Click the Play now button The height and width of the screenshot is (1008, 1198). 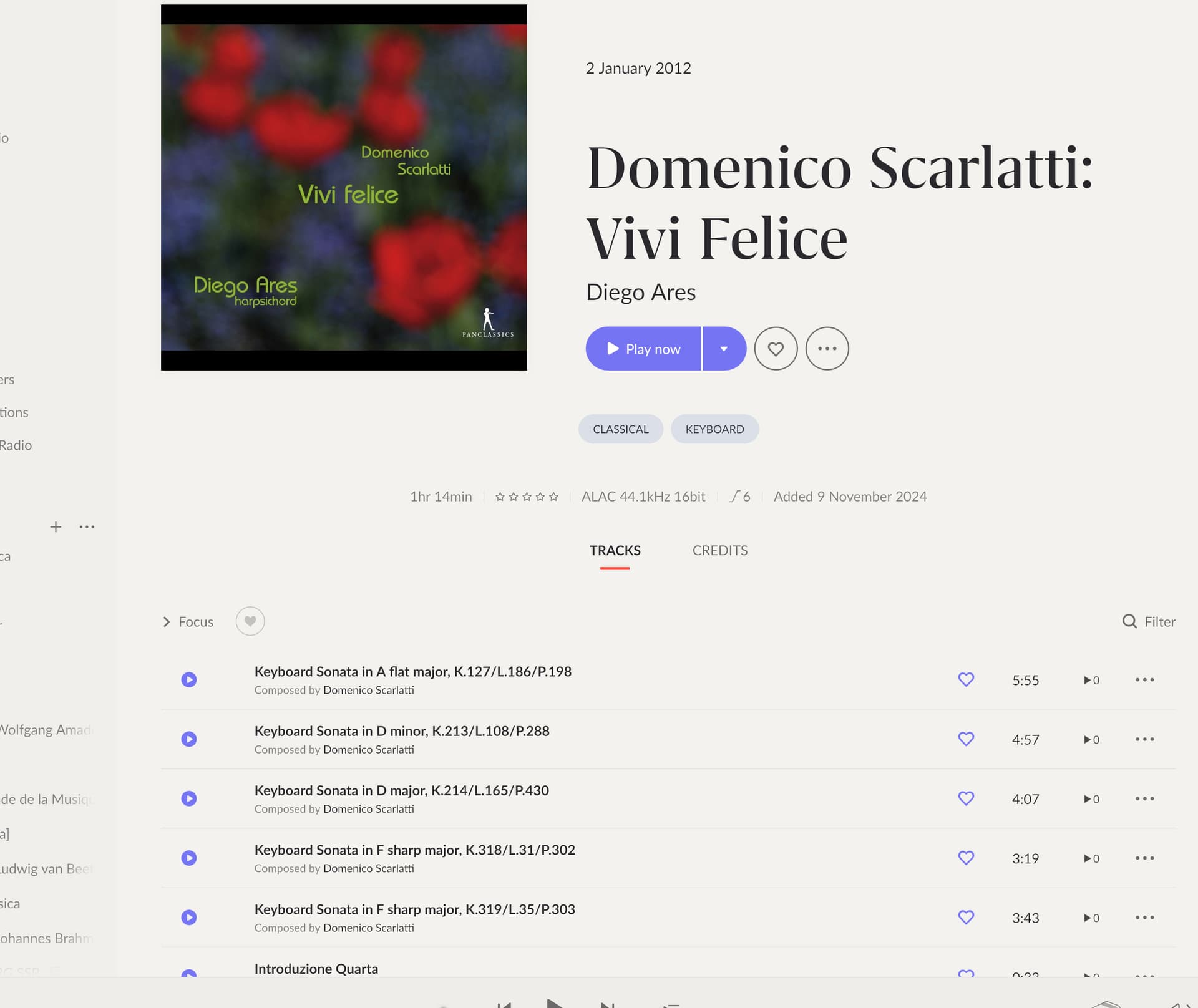coord(643,349)
